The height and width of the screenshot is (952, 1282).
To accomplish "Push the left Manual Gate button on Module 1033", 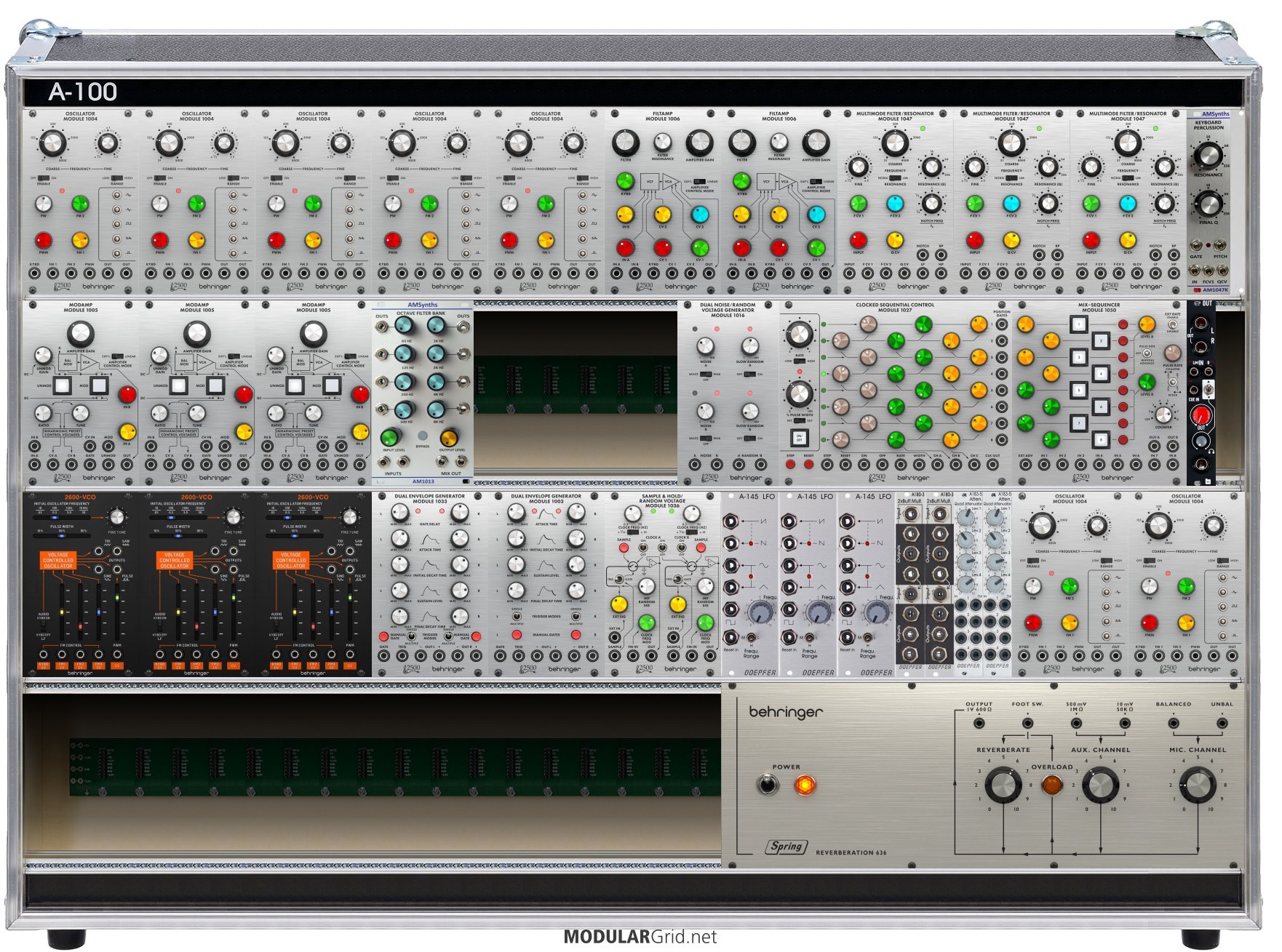I will (x=383, y=636).
